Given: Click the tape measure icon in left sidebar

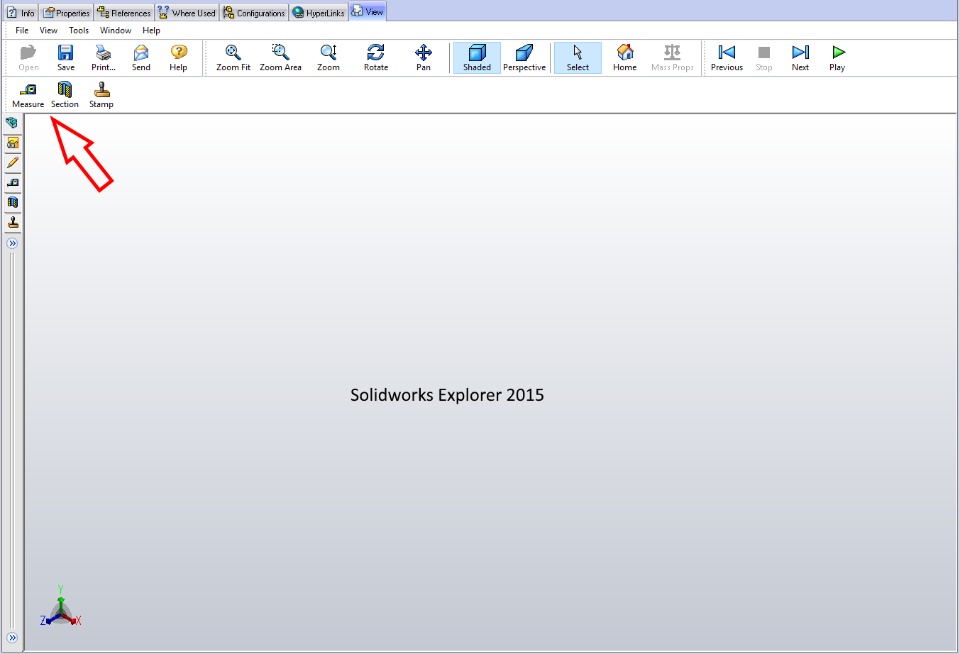Looking at the screenshot, I should tap(12, 182).
